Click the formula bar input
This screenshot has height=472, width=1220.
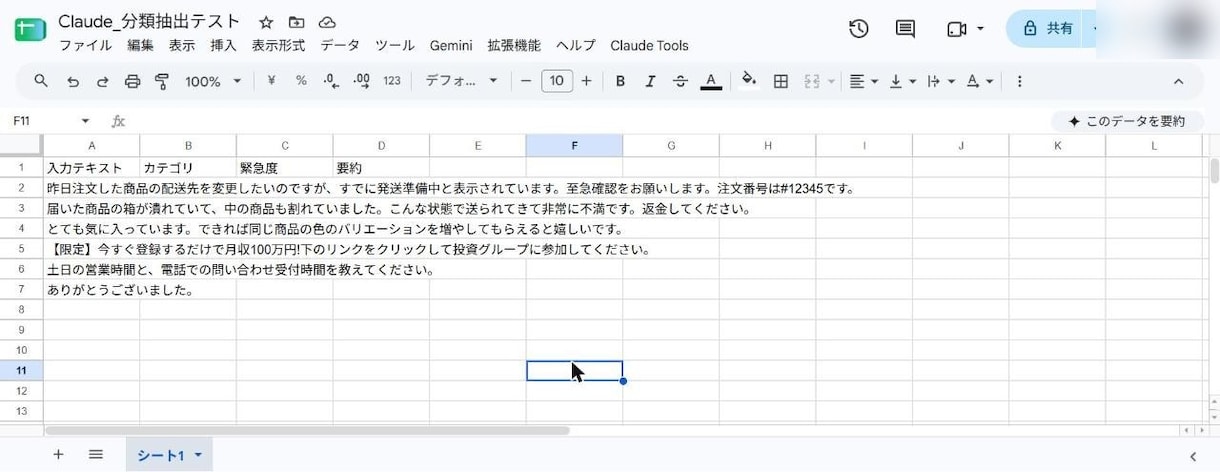pos(590,121)
